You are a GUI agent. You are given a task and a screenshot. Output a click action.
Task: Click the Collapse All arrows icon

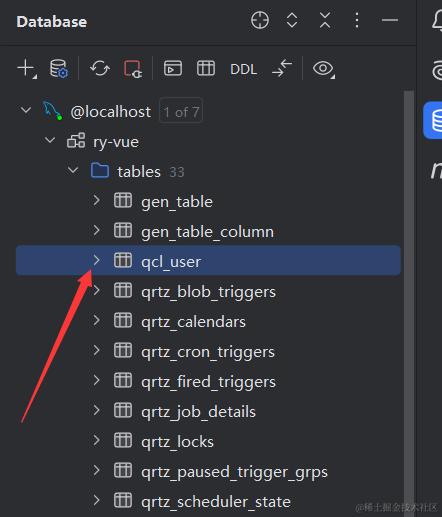pyautogui.click(x=325, y=20)
